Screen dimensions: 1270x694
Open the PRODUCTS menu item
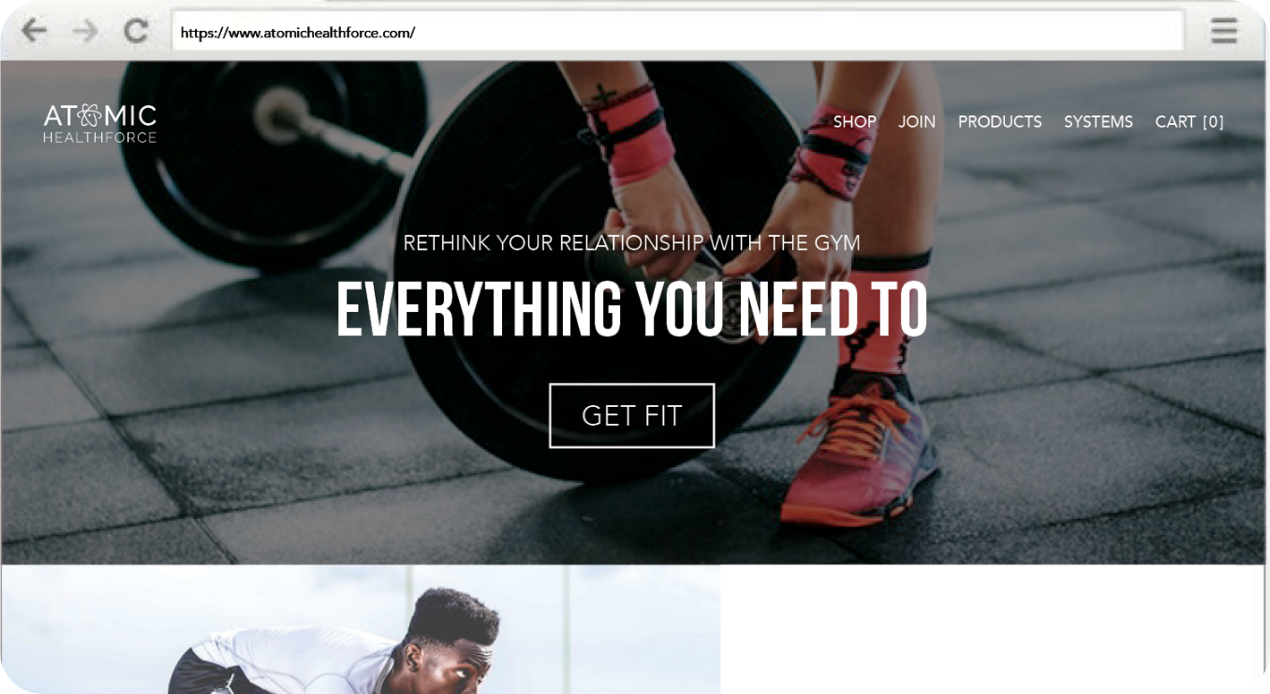click(x=1000, y=122)
